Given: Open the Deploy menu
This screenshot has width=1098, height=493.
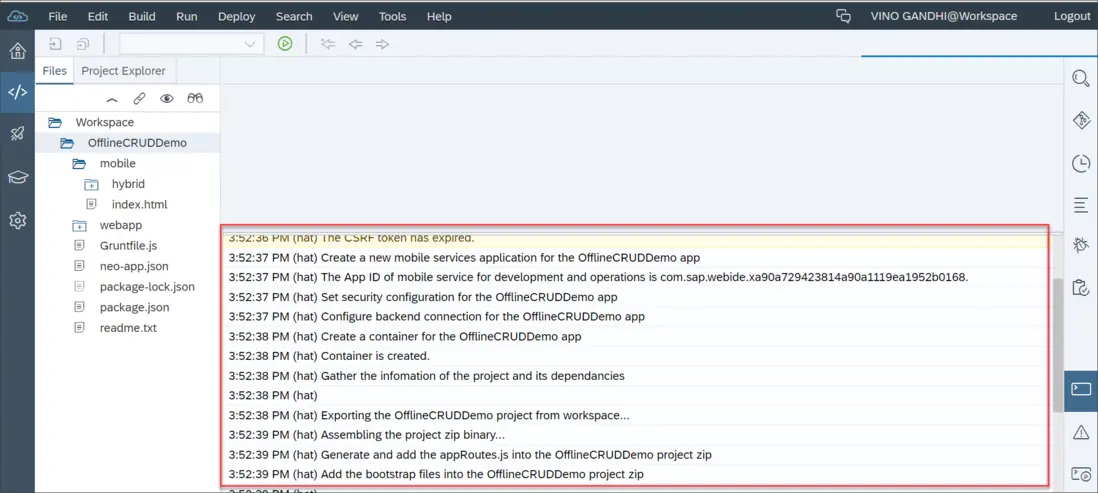Looking at the screenshot, I should click(x=236, y=16).
